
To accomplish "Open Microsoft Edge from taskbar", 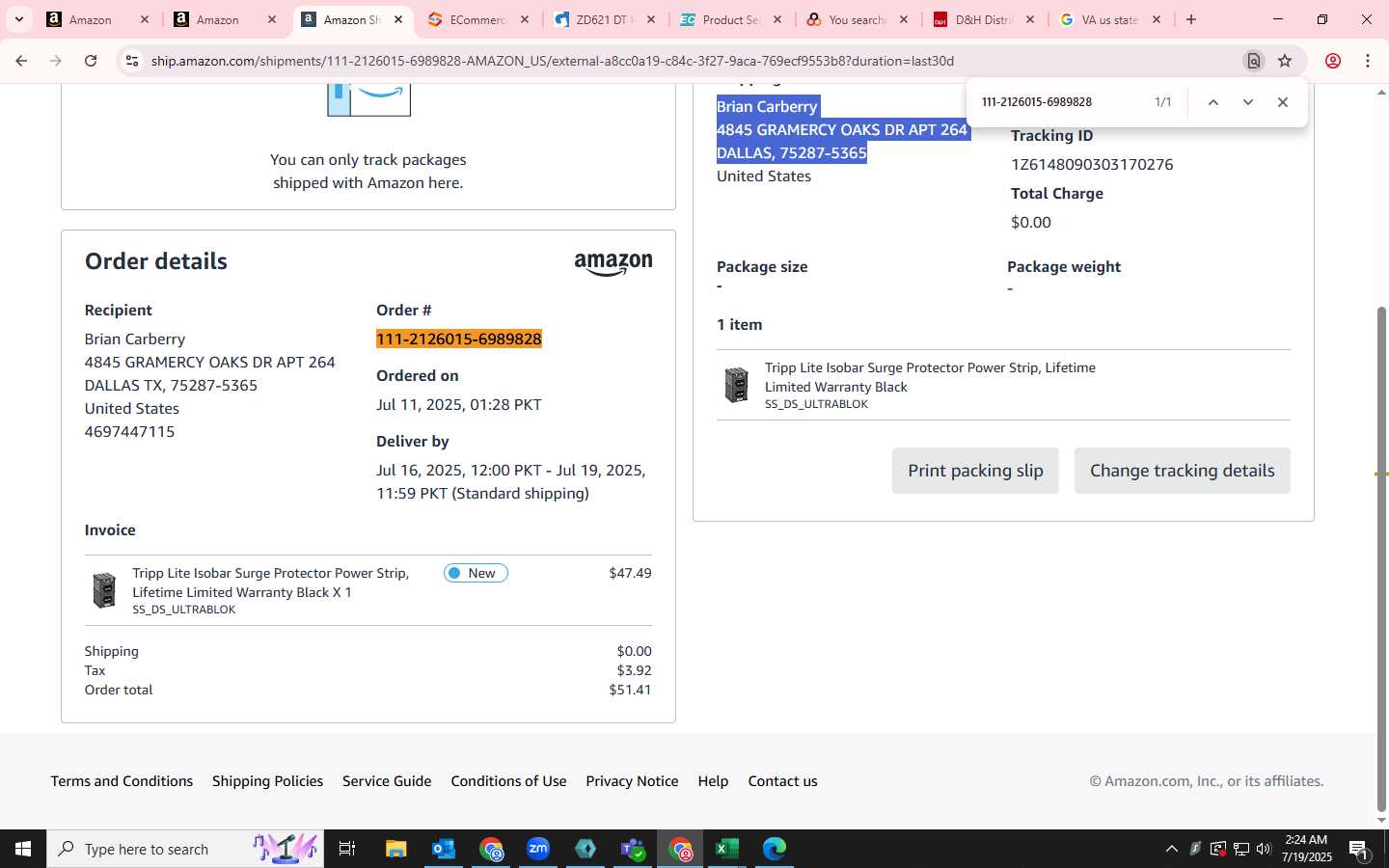I will pyautogui.click(x=775, y=849).
